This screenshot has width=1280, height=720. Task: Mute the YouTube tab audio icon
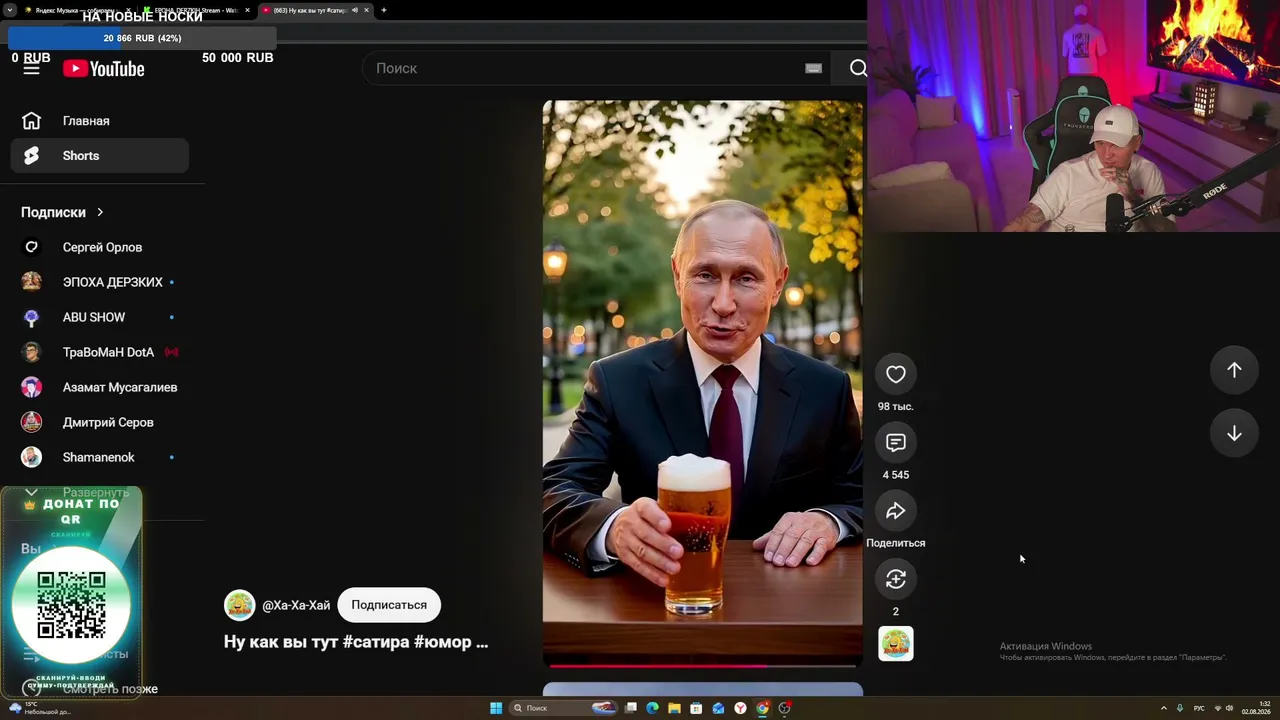355,10
